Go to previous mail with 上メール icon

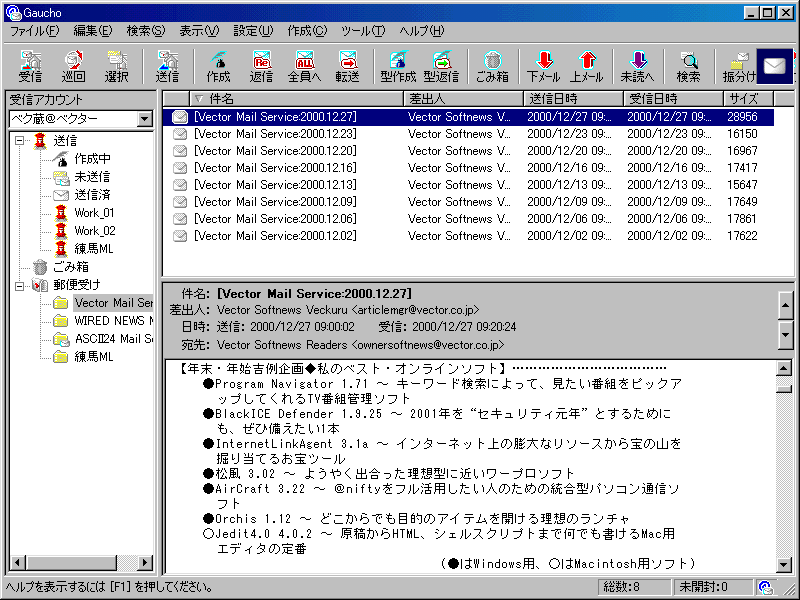[587, 66]
